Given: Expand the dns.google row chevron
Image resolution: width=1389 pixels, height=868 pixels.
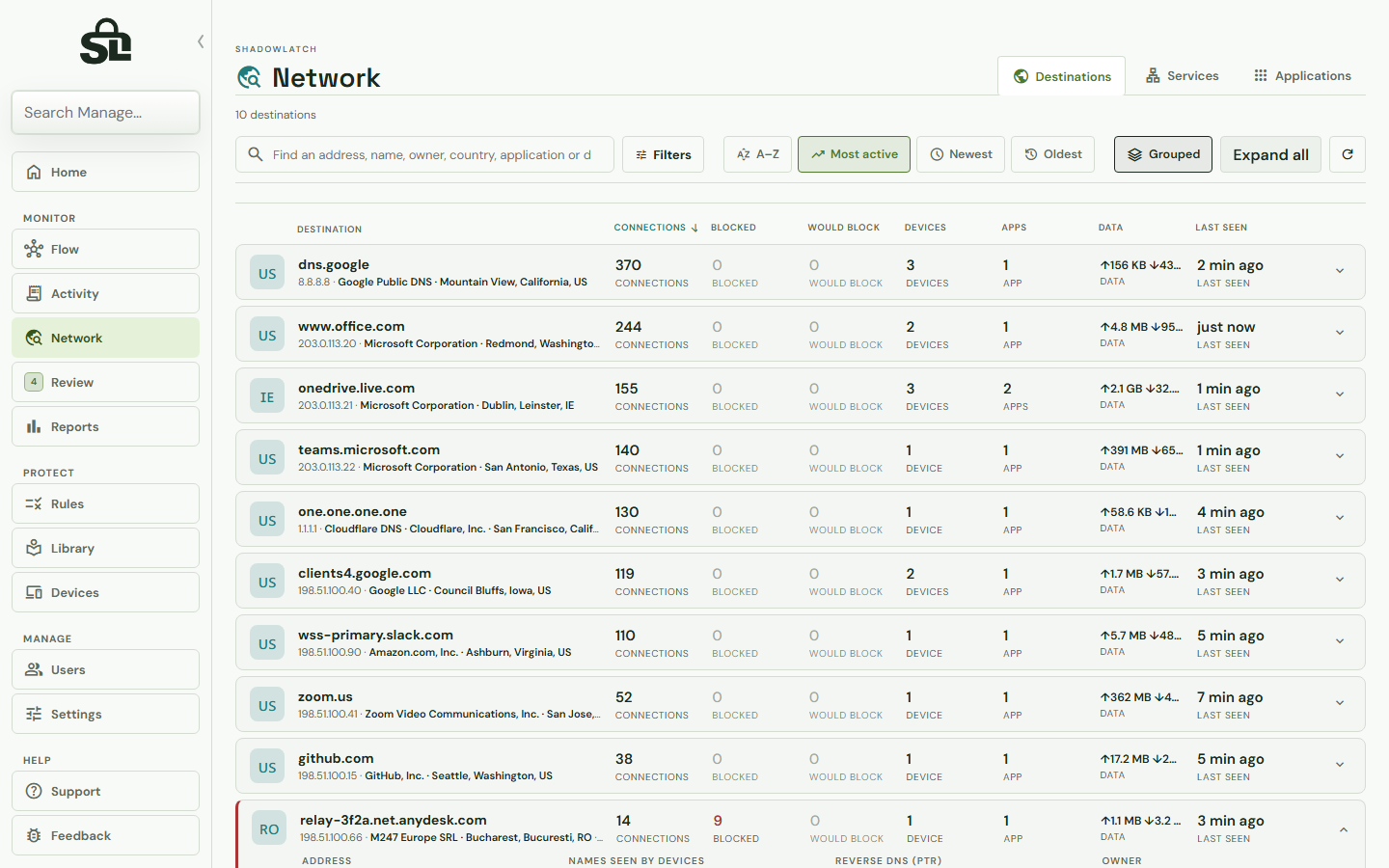Looking at the screenshot, I should coord(1340,271).
